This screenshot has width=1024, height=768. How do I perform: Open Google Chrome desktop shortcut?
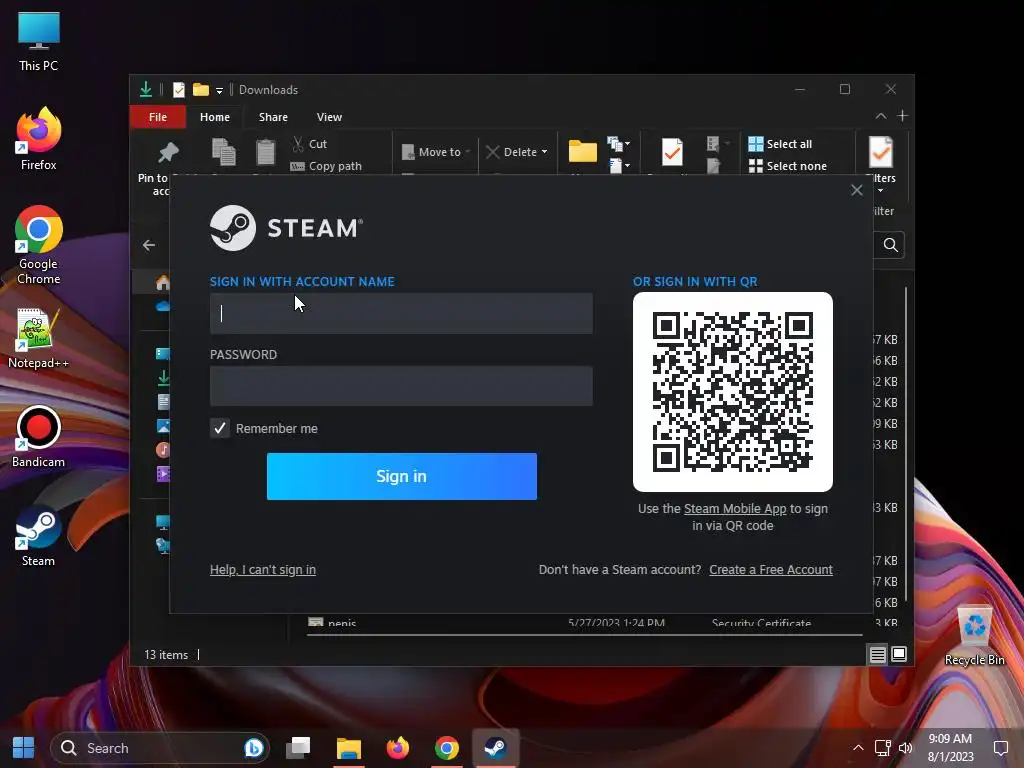point(39,246)
